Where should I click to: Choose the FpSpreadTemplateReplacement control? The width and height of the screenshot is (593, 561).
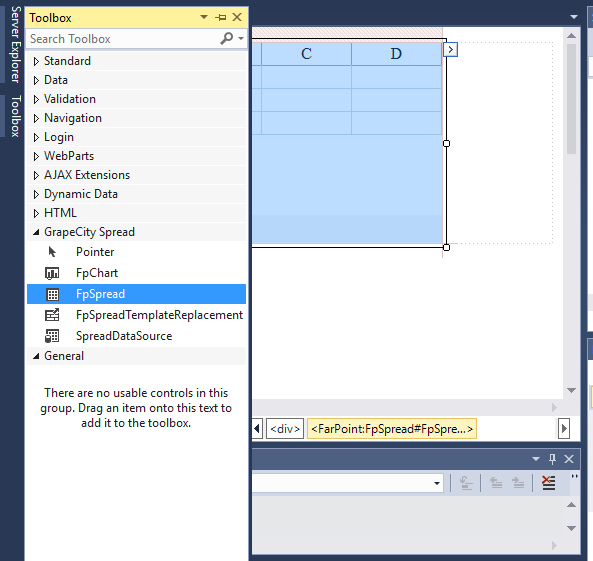[x=136, y=315]
